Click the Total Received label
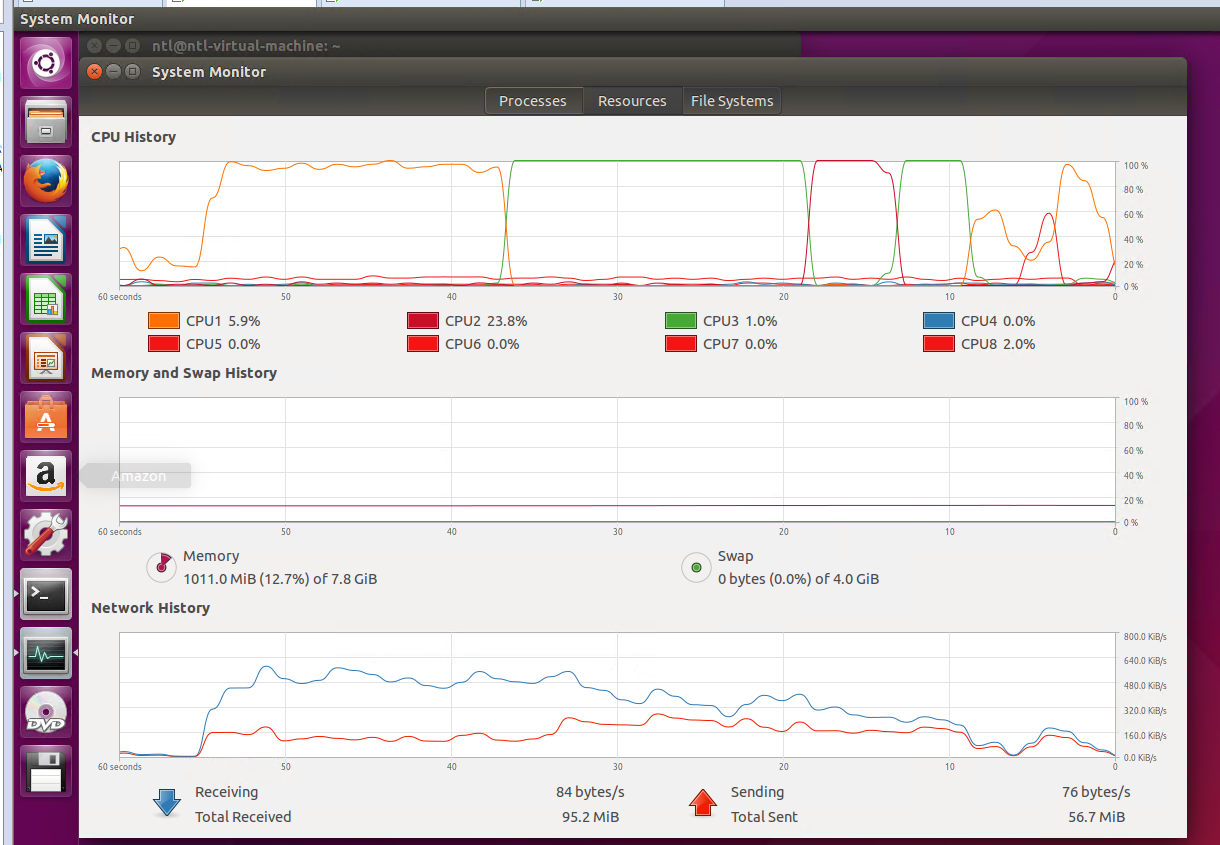Viewport: 1220px width, 845px height. coord(243,817)
